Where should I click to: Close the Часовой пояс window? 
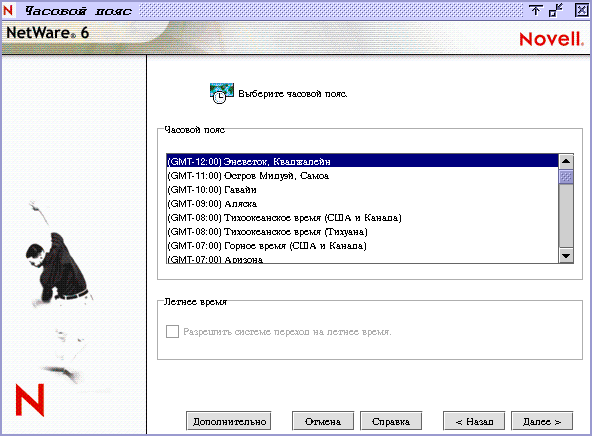pos(581,10)
